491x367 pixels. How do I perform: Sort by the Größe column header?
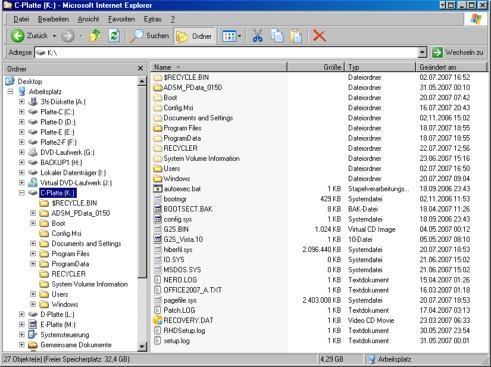(316, 67)
